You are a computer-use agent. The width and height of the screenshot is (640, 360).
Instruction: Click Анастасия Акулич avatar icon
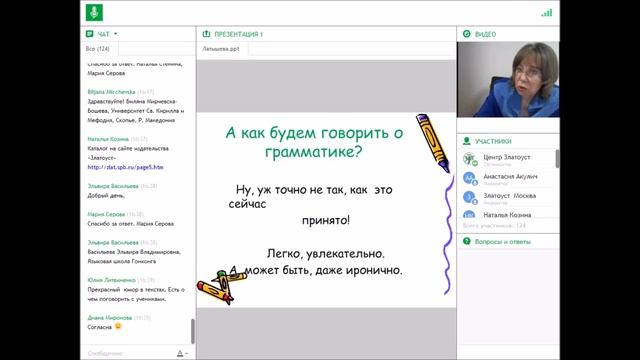click(470, 178)
